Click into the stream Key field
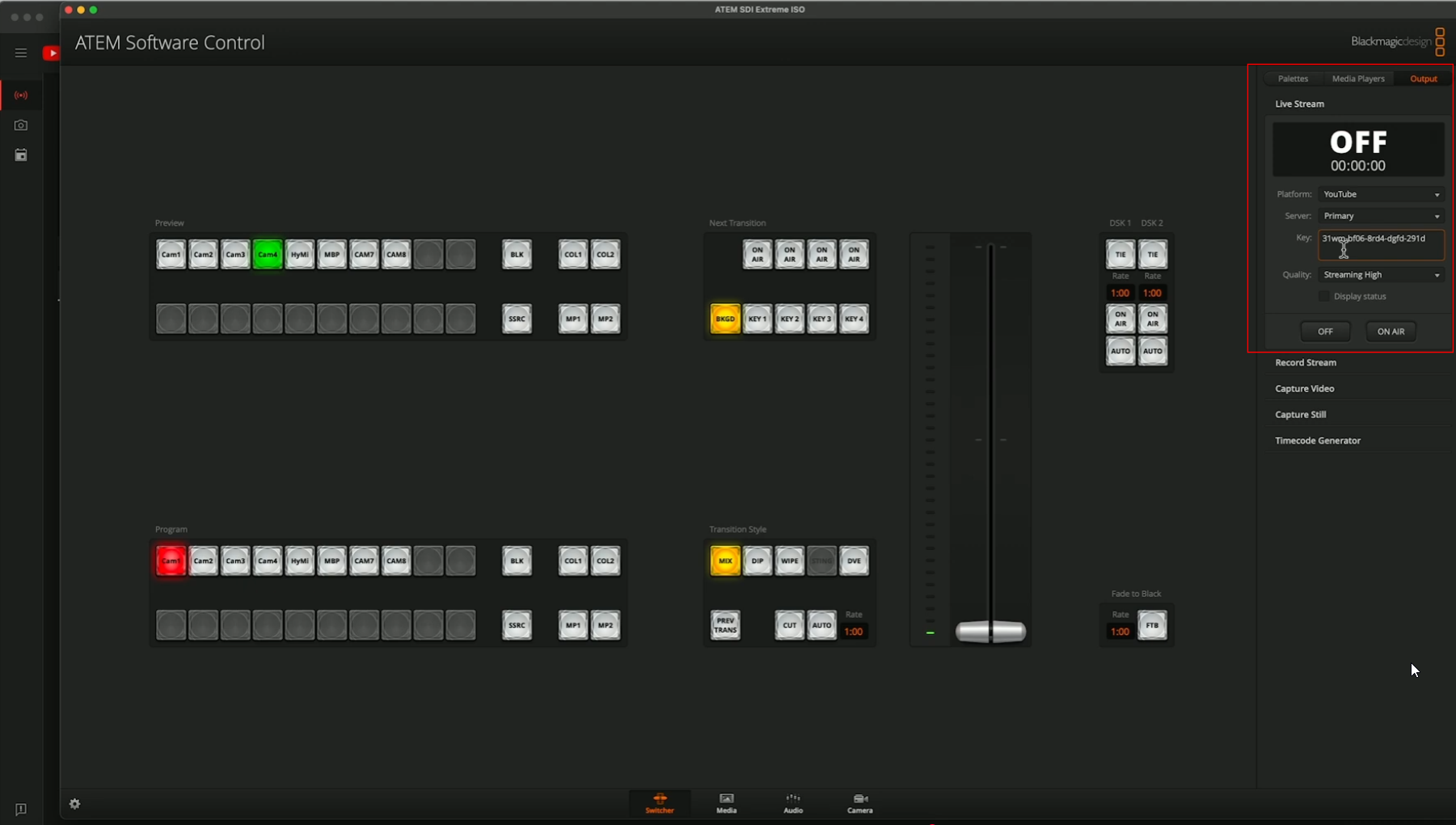 (x=1381, y=246)
